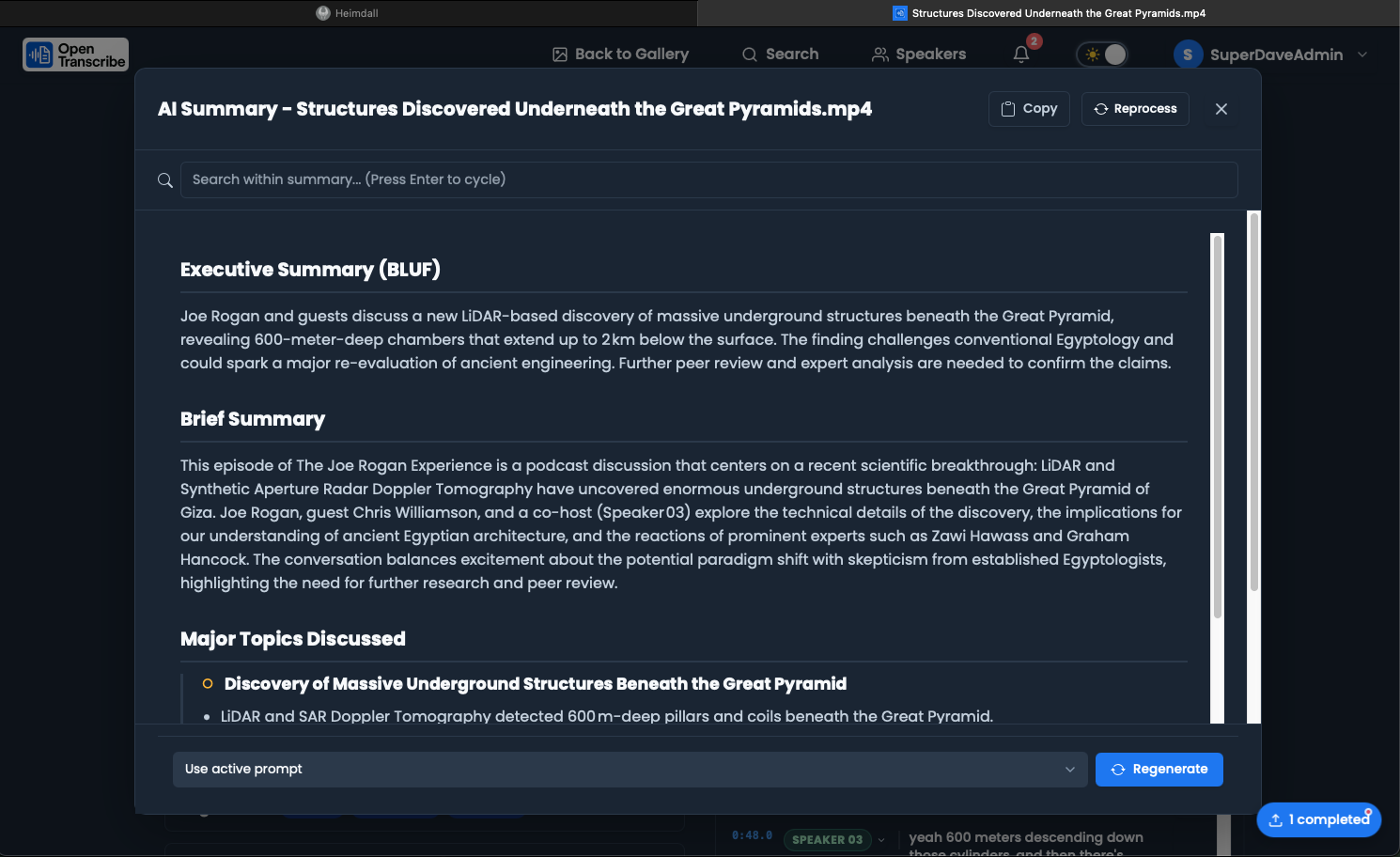Copy the AI summary
This screenshot has height=857, width=1400.
click(x=1029, y=109)
